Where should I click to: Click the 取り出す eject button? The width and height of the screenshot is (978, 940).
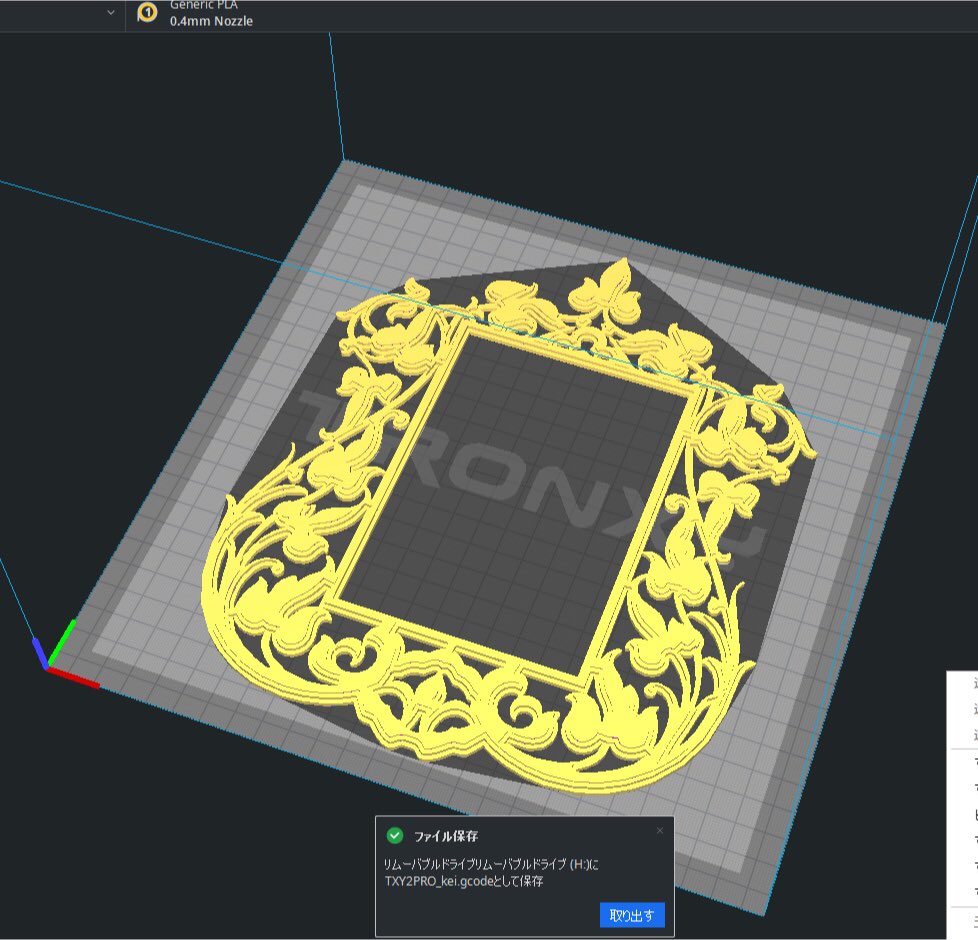coord(632,915)
